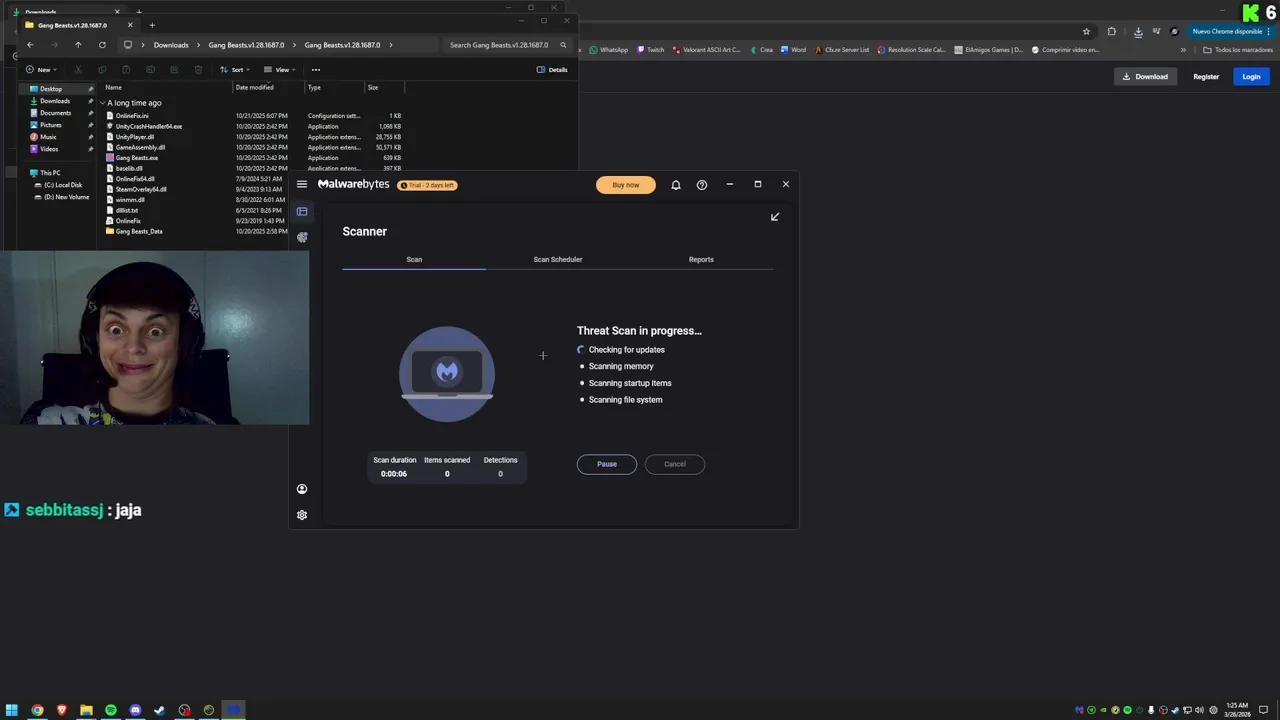
Task: Select (C:) Local Disk in navigation pane
Action: (62, 185)
